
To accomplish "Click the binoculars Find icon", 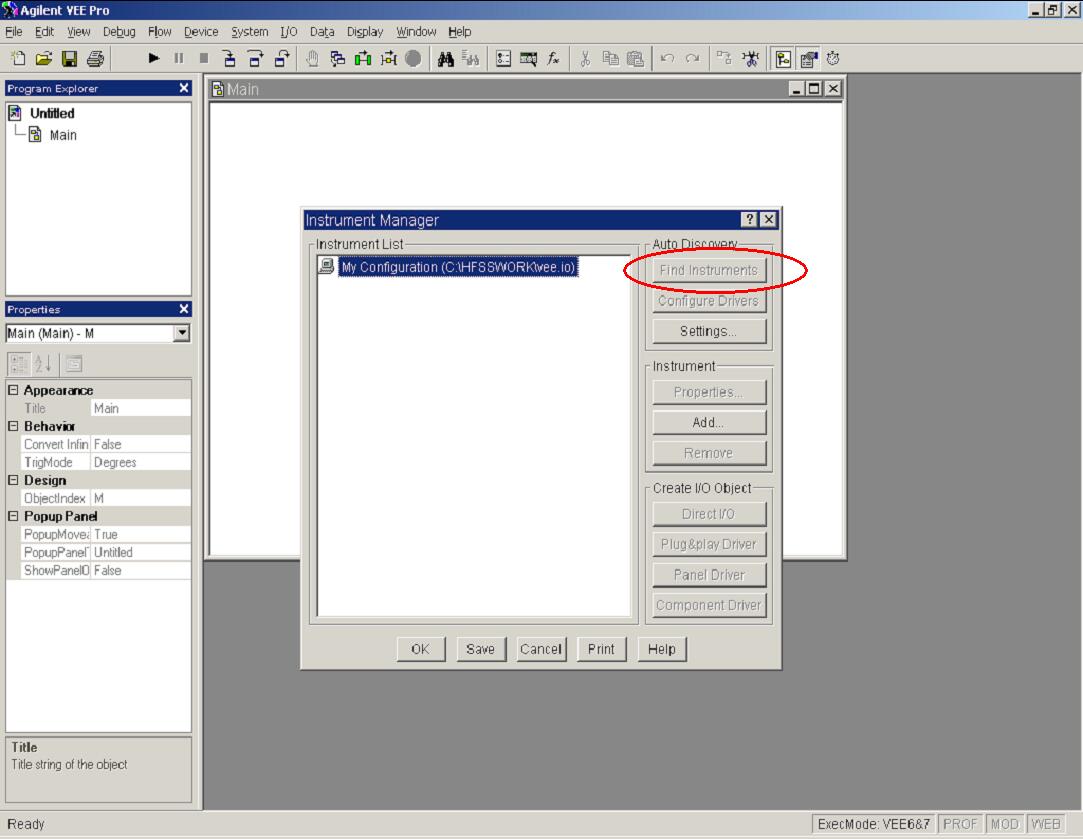I will 445,59.
